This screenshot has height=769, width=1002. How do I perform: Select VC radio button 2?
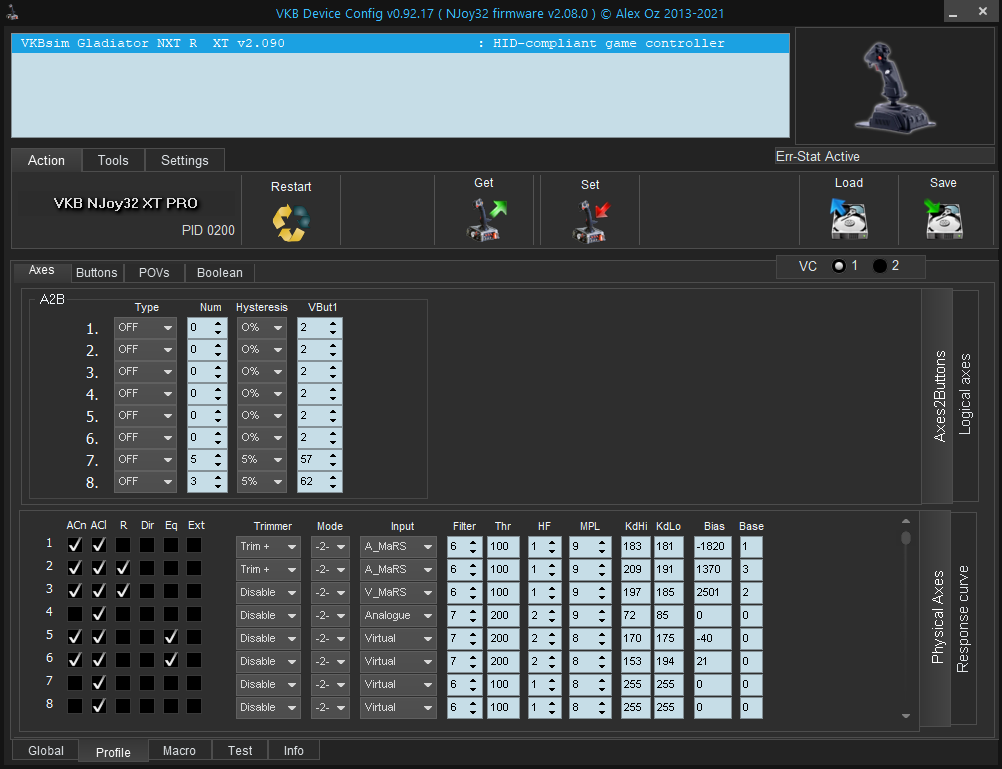click(x=880, y=266)
